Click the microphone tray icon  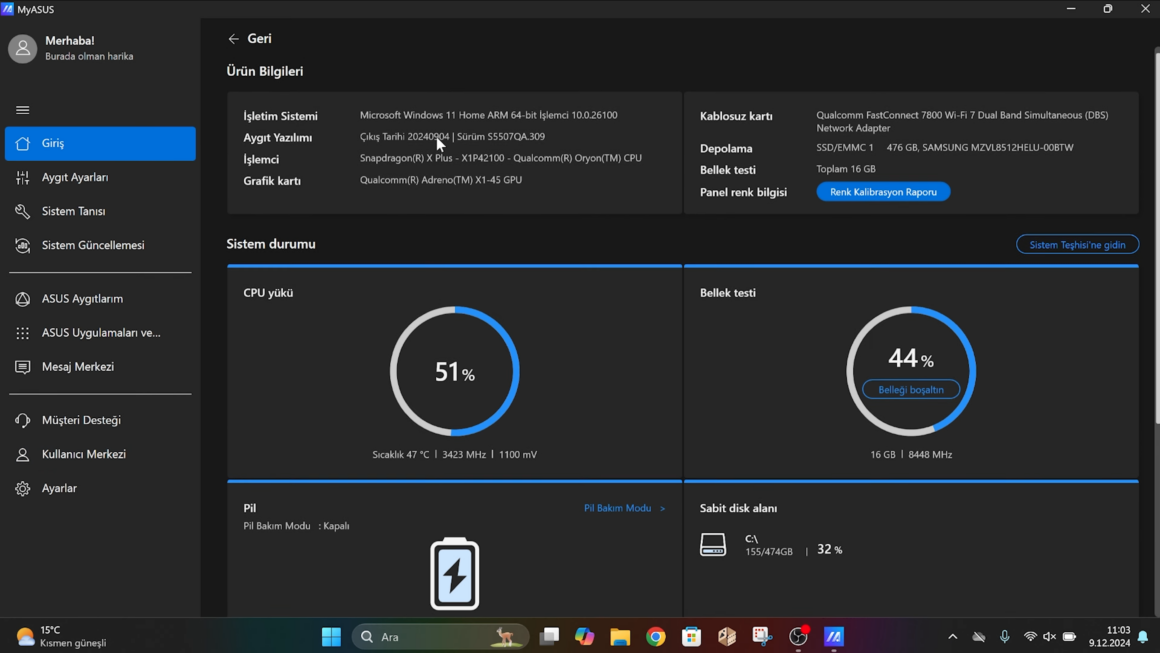click(x=1005, y=637)
